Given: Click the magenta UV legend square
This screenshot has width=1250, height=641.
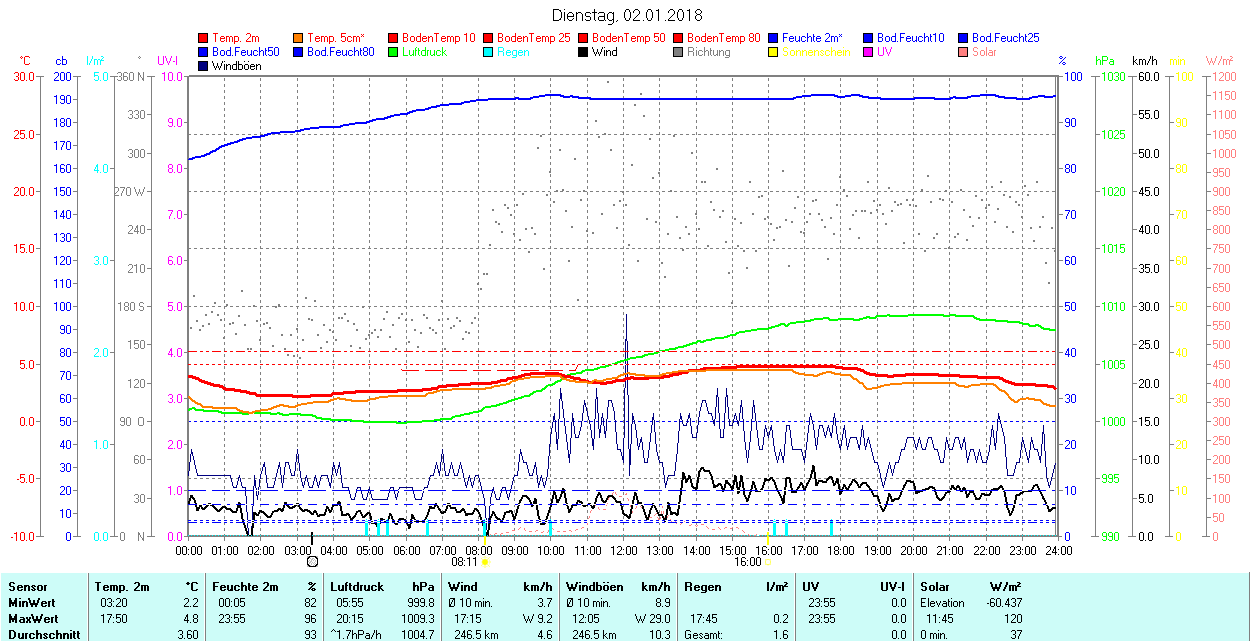Looking at the screenshot, I should tap(868, 52).
